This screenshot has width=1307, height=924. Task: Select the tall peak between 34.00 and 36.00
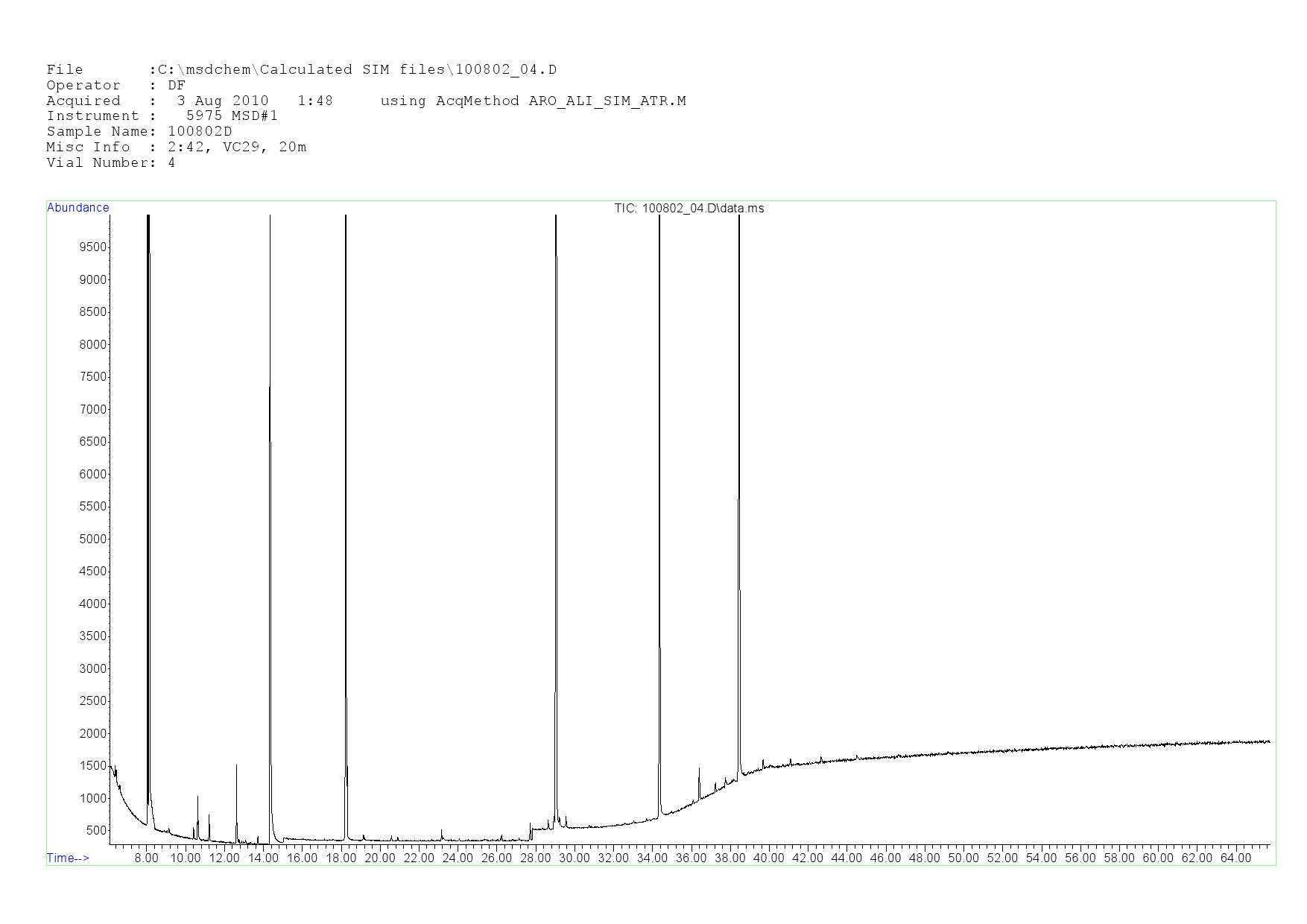tap(659, 447)
